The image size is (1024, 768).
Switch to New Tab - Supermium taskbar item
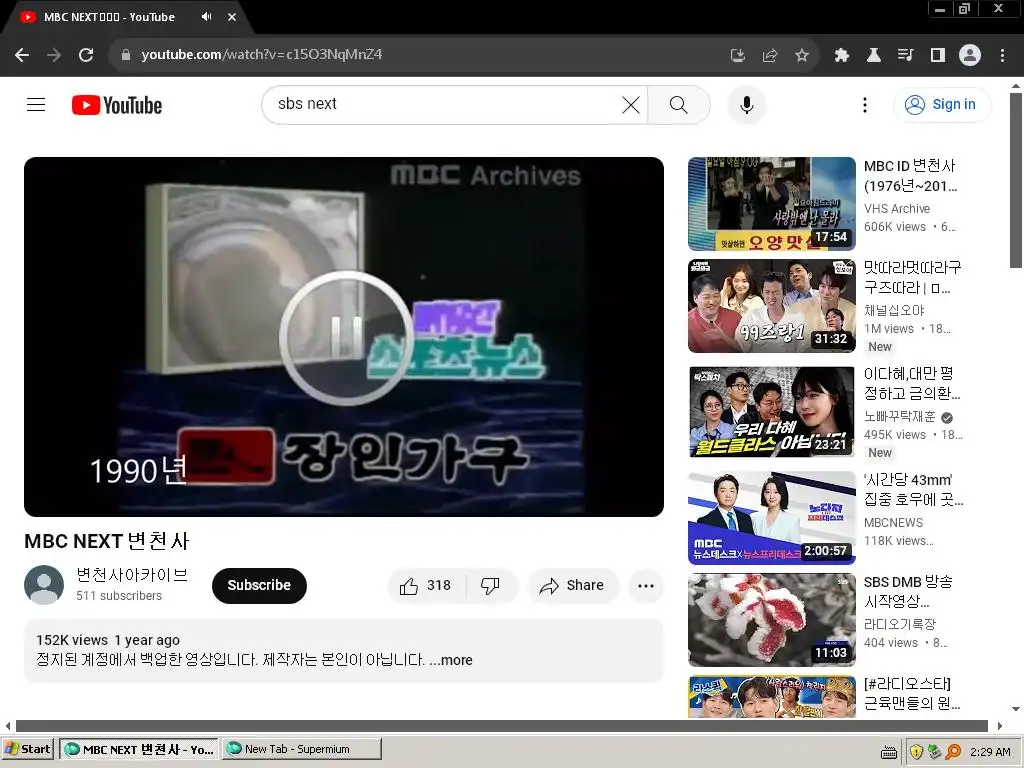pyautogui.click(x=302, y=749)
